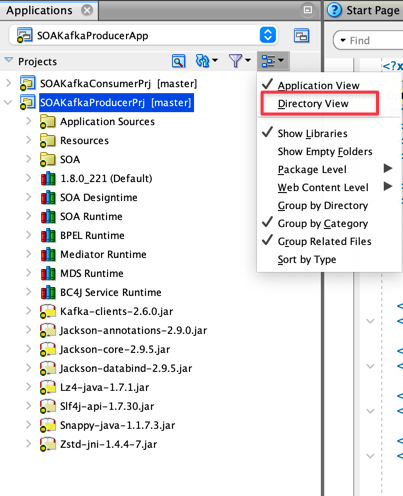Image resolution: width=403 pixels, height=496 pixels.
Task: Select the Kafka-clients-2.6.0.jar text label
Action: 117,312
